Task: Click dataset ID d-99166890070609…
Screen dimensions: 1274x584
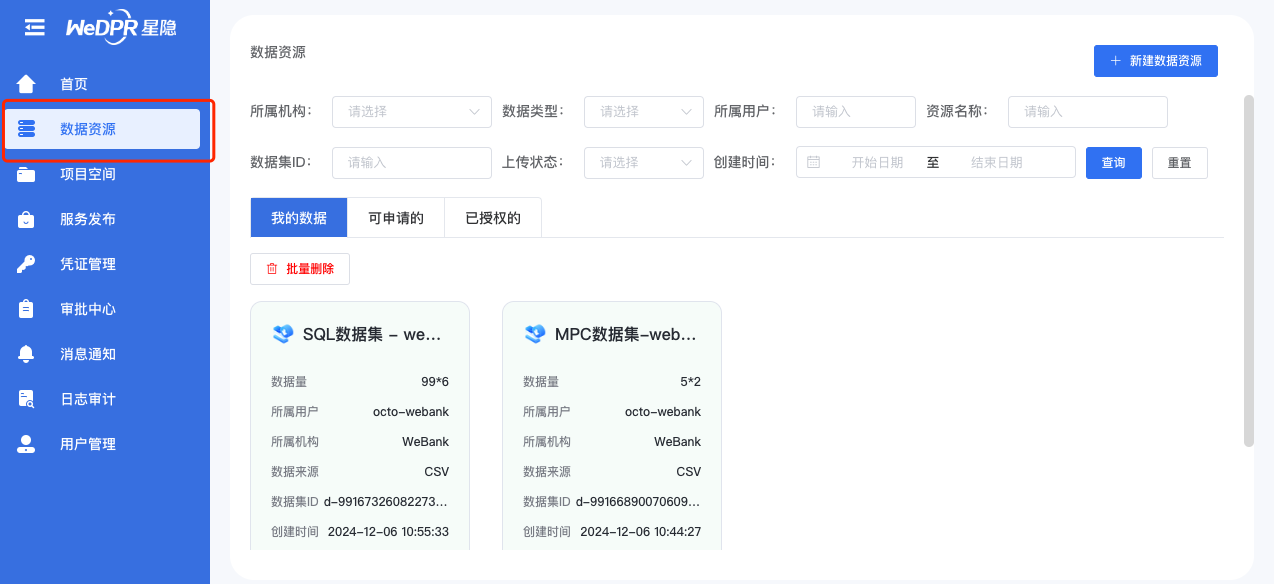Action: coord(638,502)
